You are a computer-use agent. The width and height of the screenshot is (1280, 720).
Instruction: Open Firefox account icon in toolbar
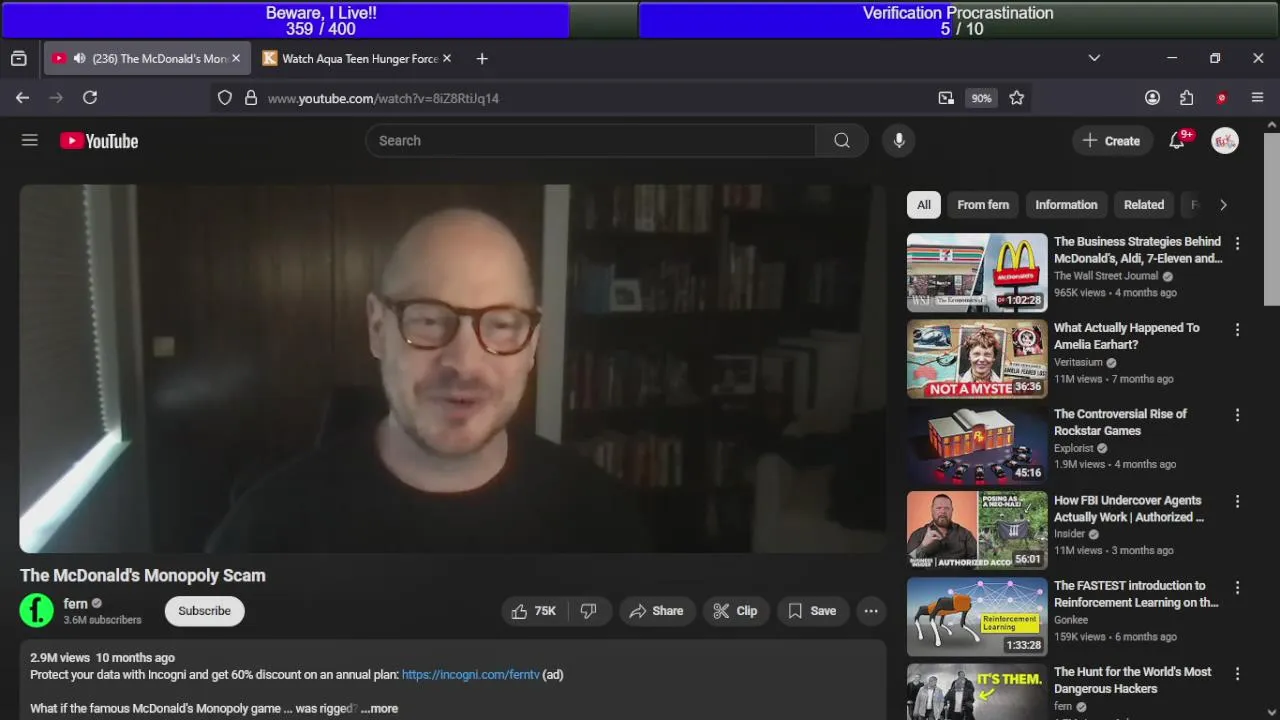(x=1153, y=98)
